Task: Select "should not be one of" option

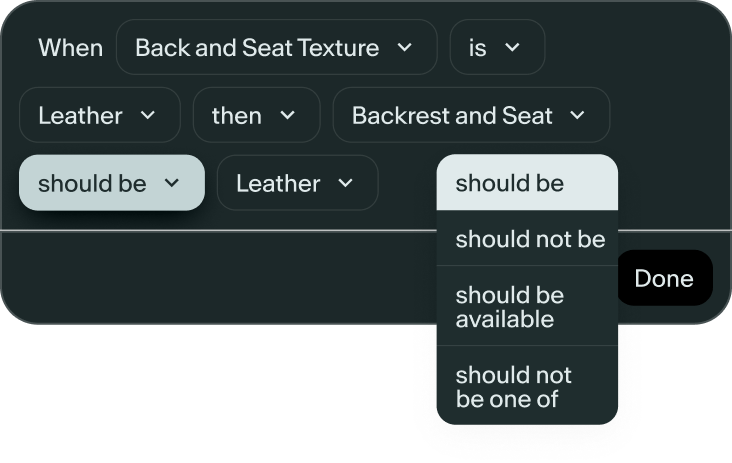Action: tap(526, 387)
